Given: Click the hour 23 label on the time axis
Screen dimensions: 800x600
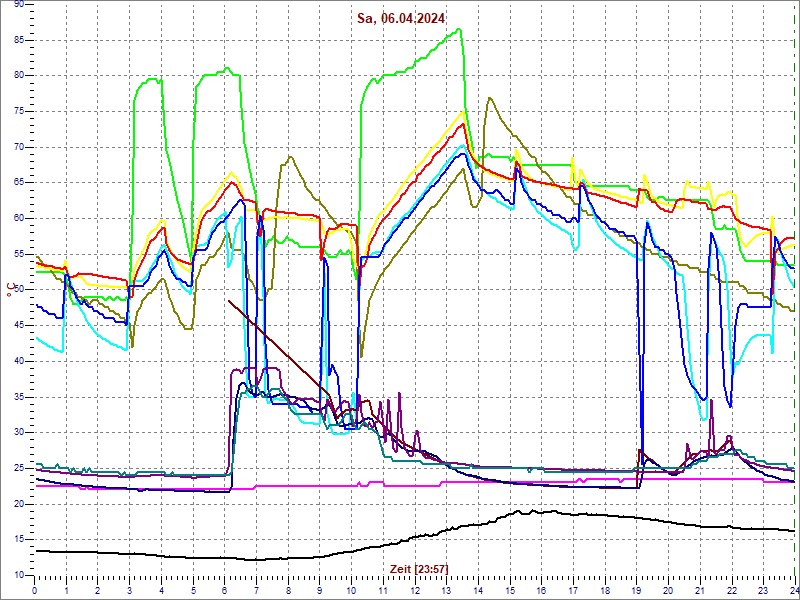Looking at the screenshot, I should (763, 590).
